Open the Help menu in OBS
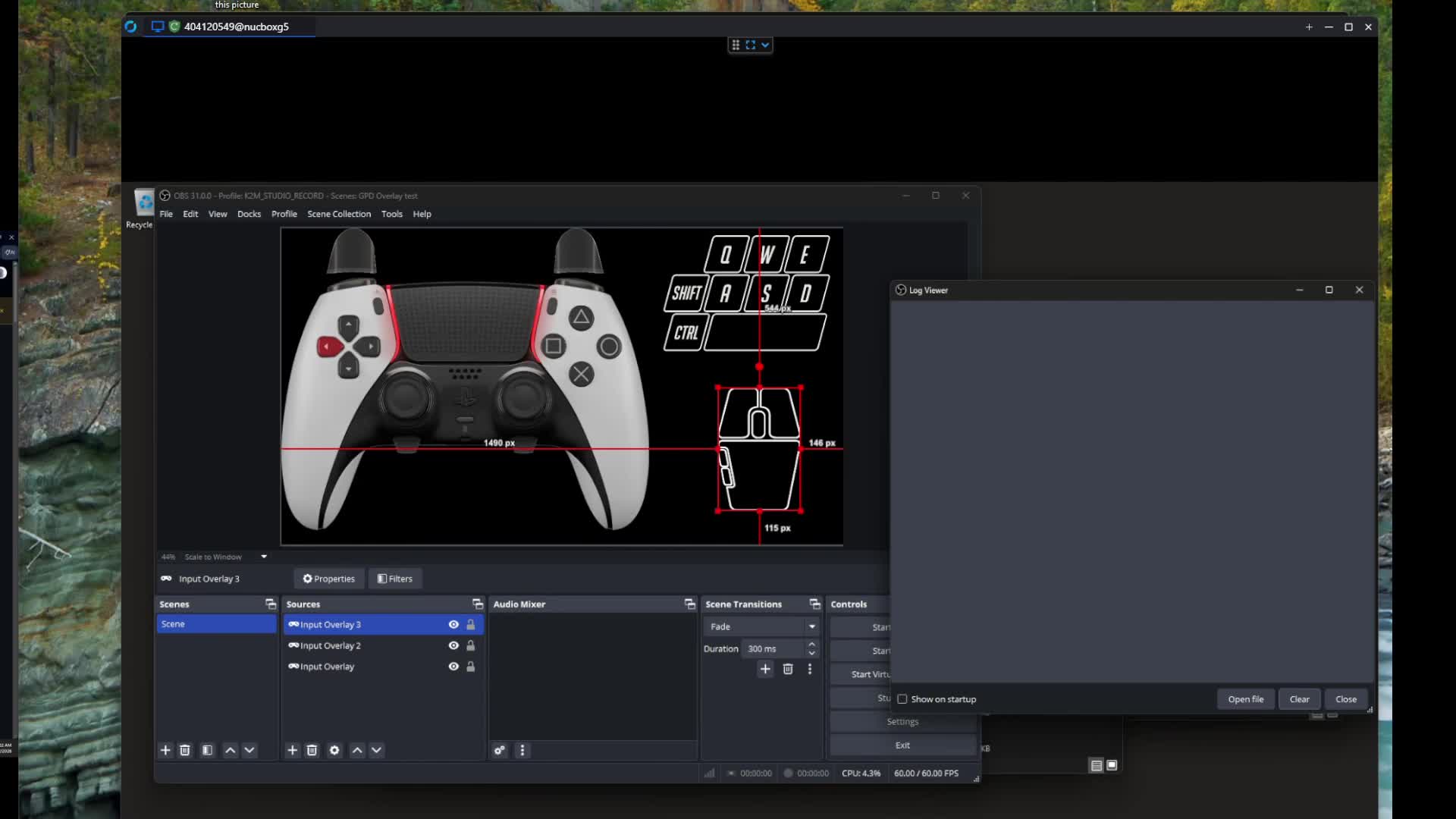The width and height of the screenshot is (1456, 819). pos(422,214)
